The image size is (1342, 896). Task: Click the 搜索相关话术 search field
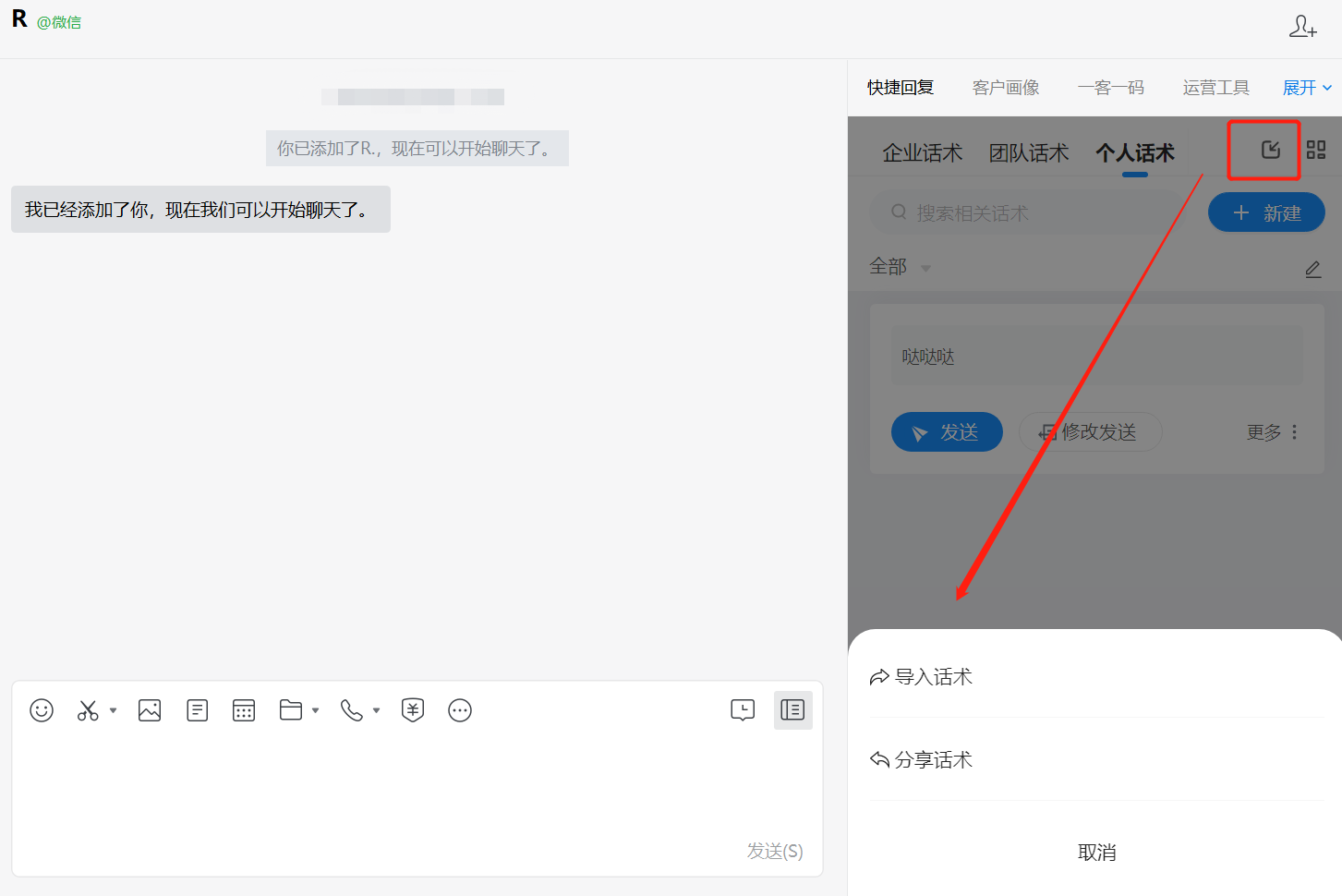1030,213
